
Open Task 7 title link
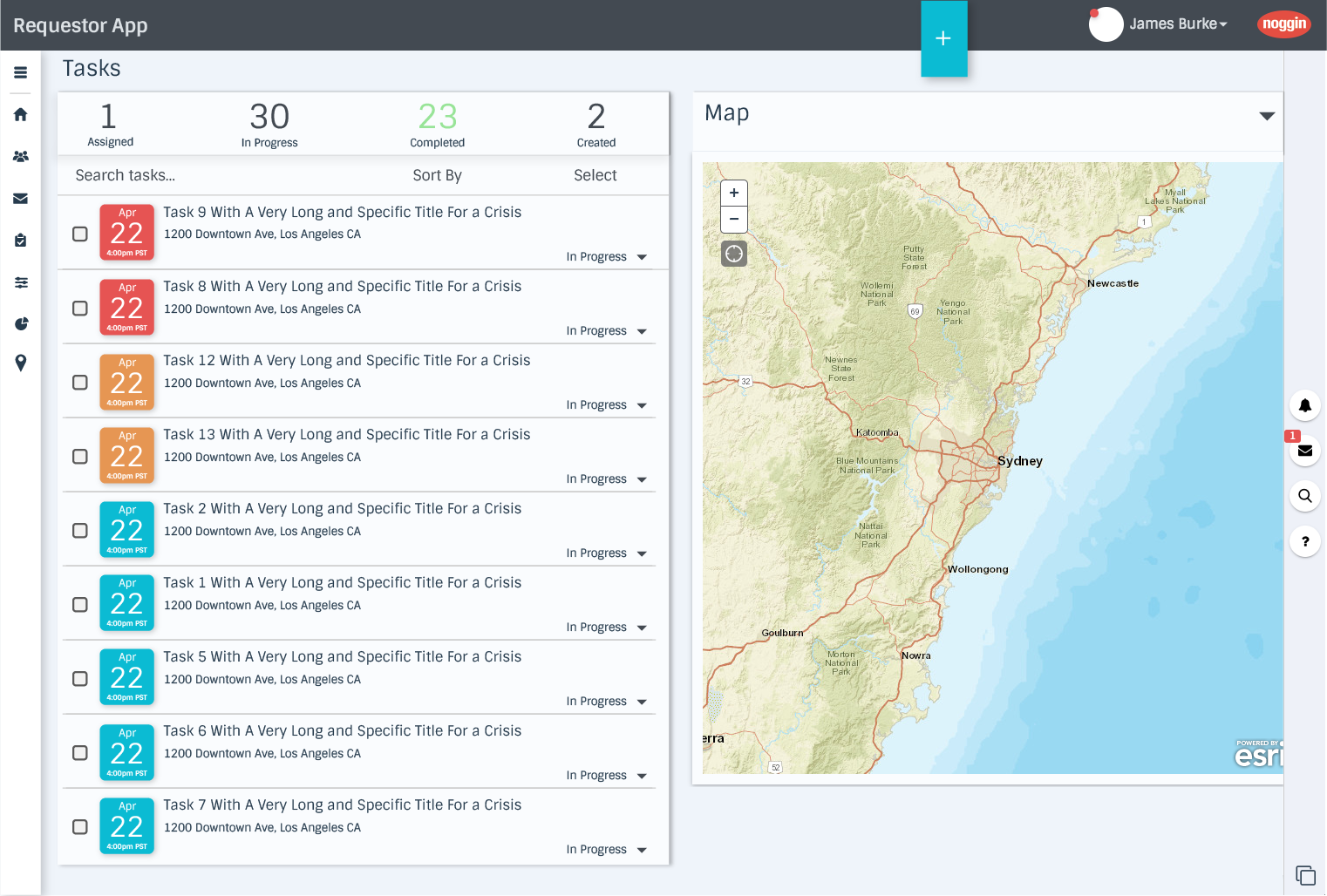pyautogui.click(x=342, y=805)
